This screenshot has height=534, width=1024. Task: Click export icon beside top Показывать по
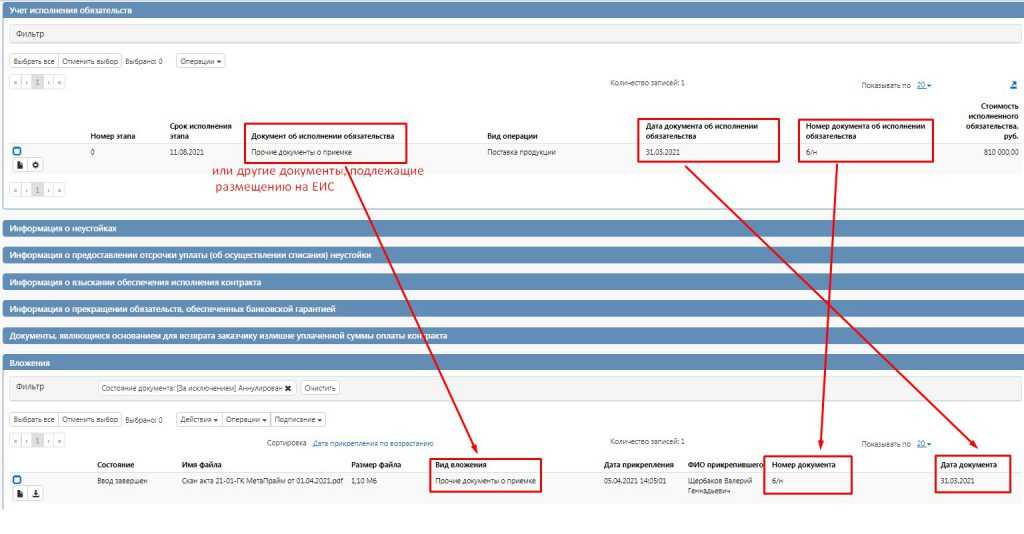(1013, 85)
